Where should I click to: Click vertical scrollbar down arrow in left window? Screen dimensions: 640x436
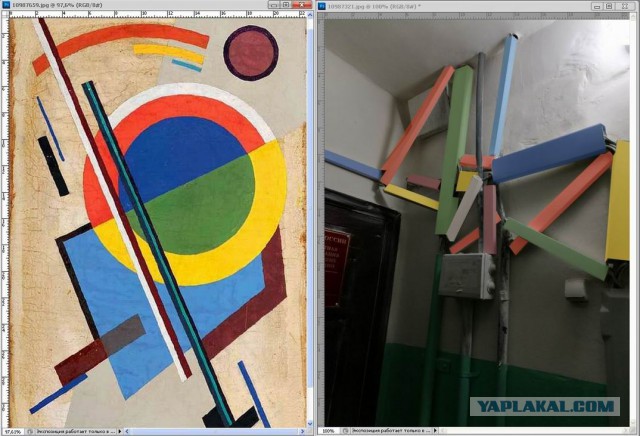[x=309, y=424]
